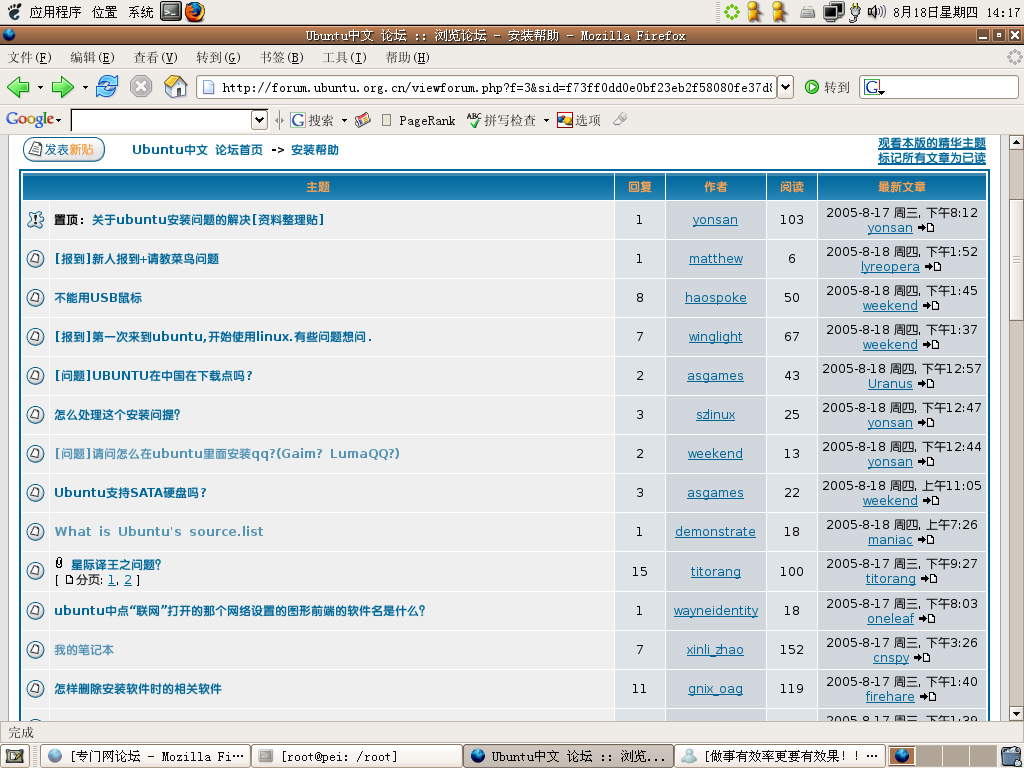Screen dimensions: 1024x768
Task: Open the dropdown arrow beside 拼写检查
Action: coord(547,121)
